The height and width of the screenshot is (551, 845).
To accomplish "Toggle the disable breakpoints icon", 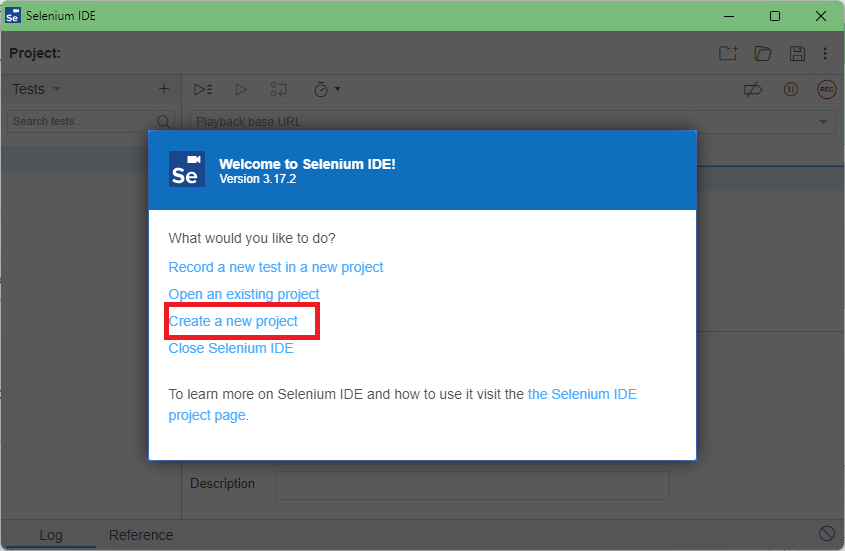I will [753, 89].
